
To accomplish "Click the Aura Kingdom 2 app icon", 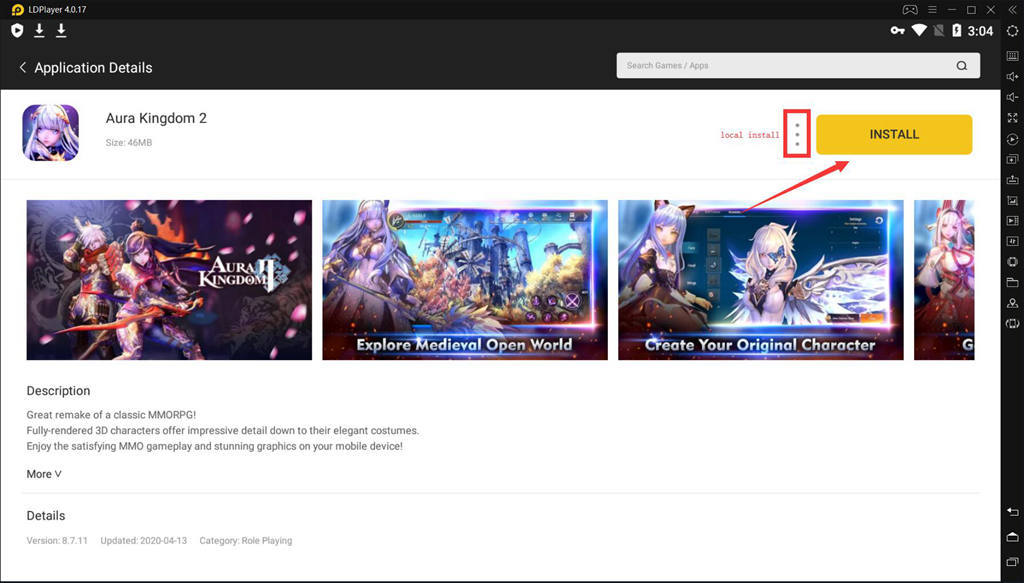I will click(x=51, y=133).
